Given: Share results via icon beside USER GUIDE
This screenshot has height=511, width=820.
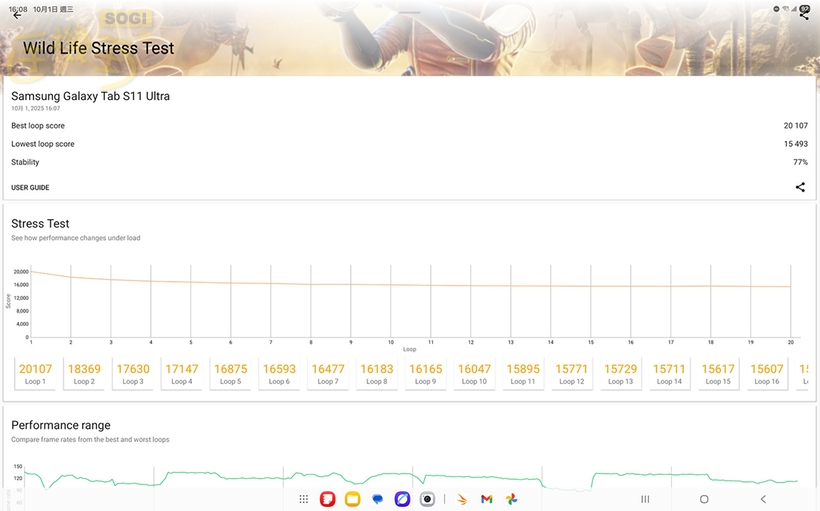Looking at the screenshot, I should pos(800,187).
